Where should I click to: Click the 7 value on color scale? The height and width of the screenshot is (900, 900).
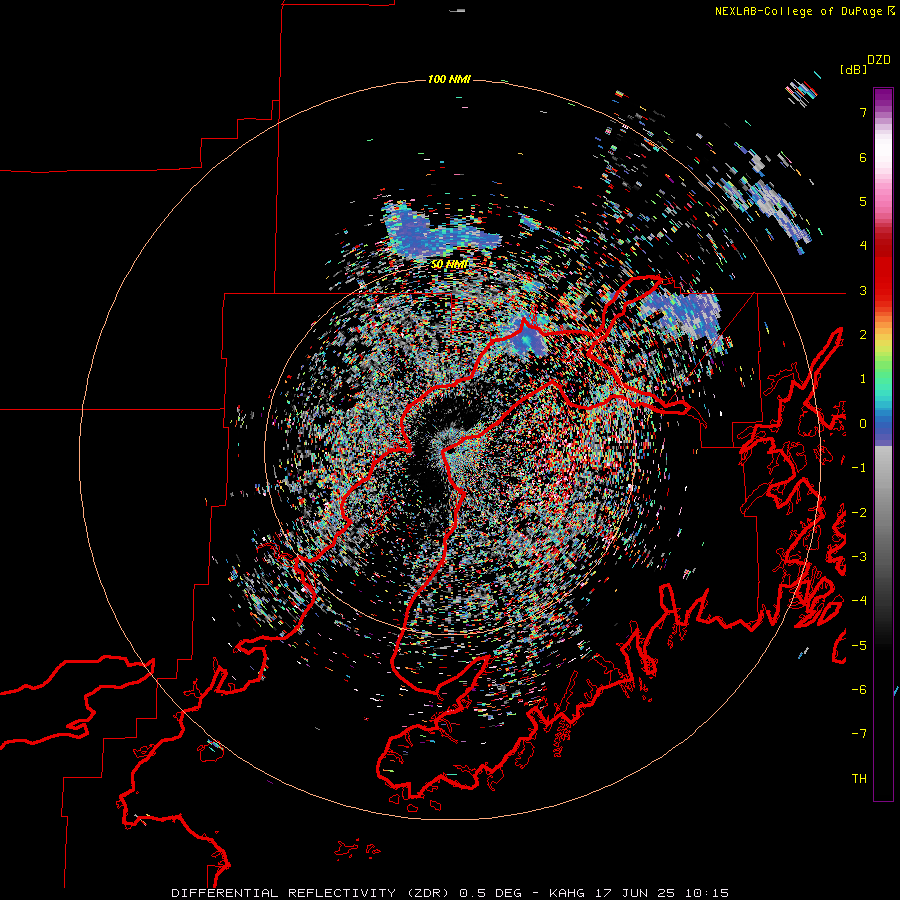[x=863, y=112]
